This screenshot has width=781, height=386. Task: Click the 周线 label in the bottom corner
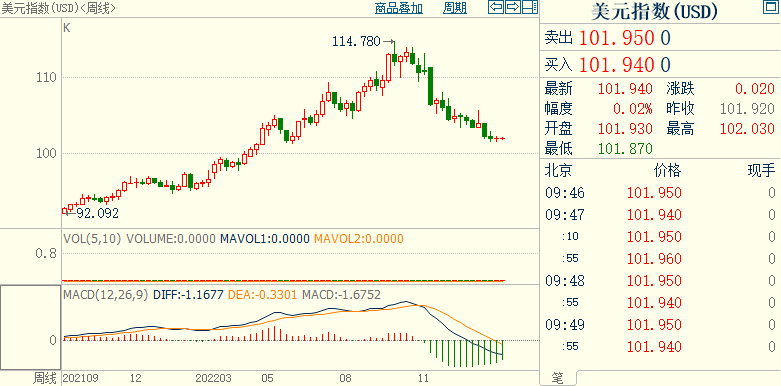point(45,379)
